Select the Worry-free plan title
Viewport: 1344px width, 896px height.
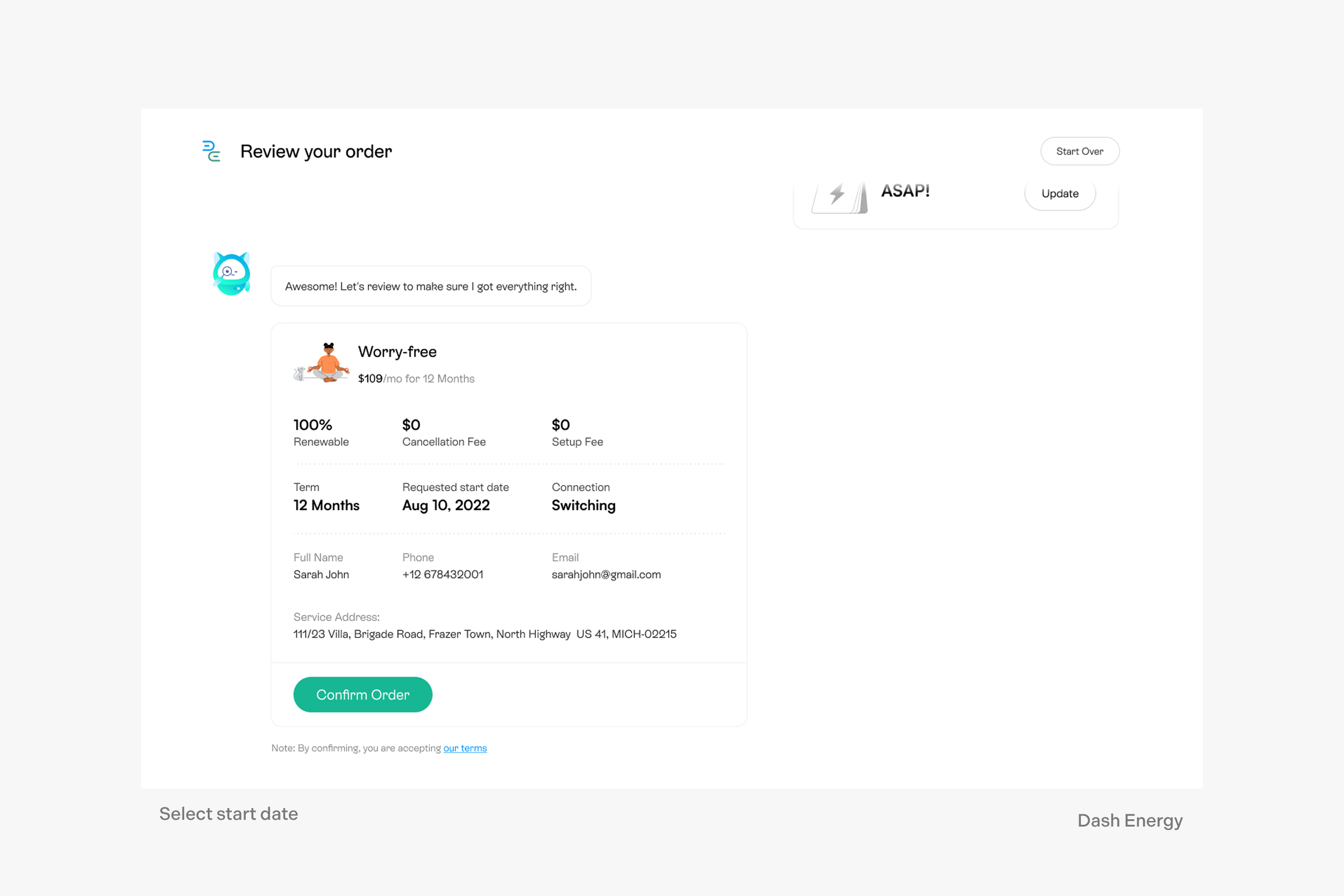(x=397, y=352)
